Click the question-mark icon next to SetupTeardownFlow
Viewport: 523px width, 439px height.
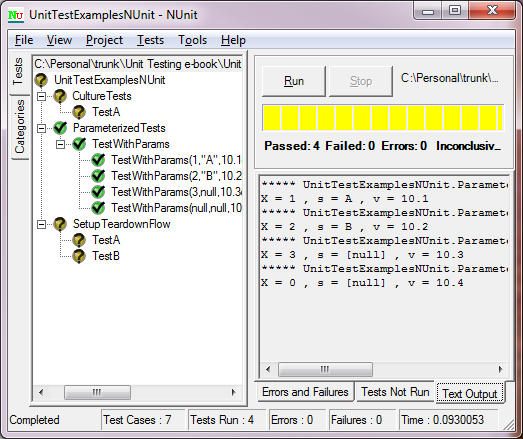click(60, 224)
